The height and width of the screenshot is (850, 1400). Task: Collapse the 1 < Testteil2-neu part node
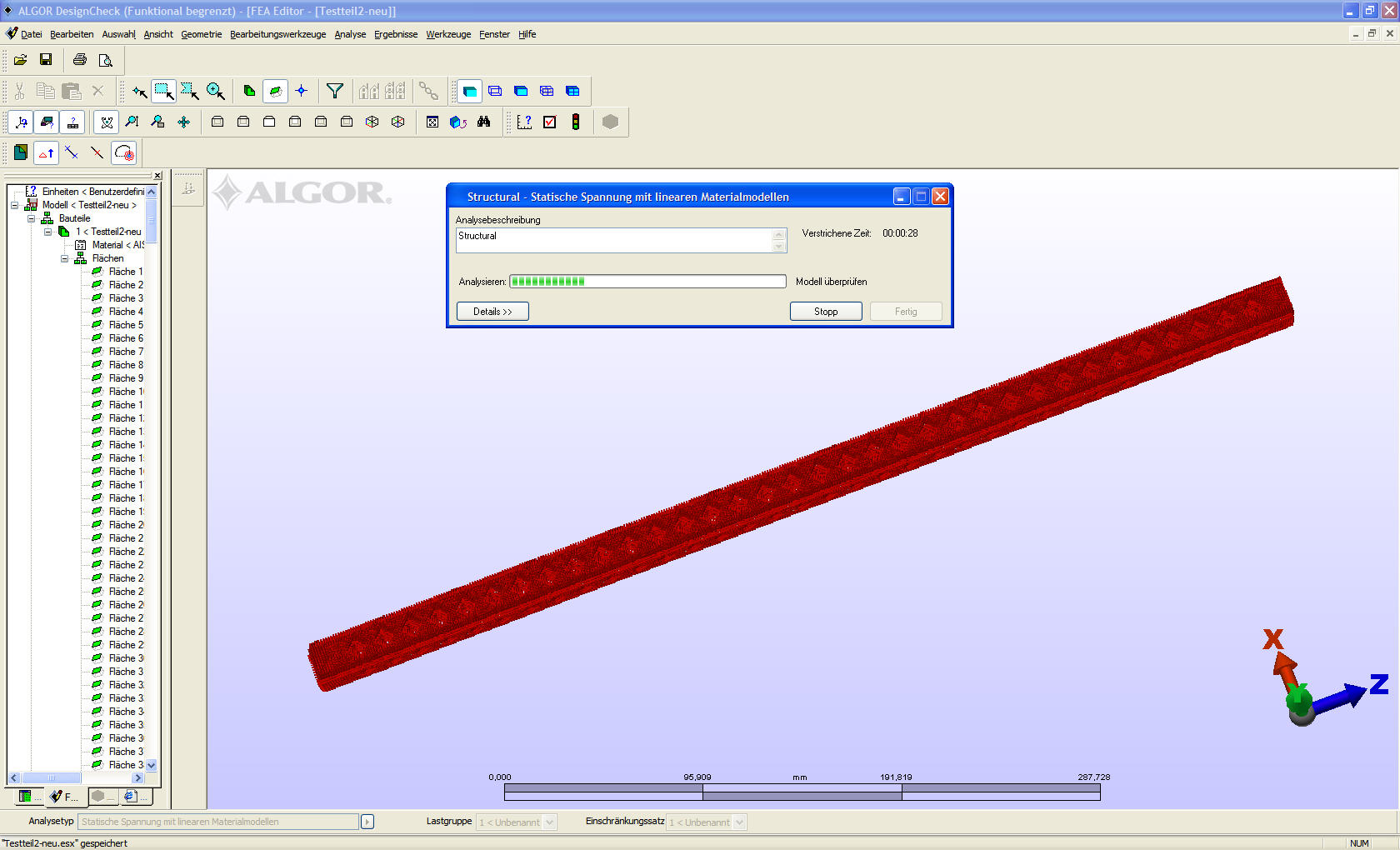point(47,232)
